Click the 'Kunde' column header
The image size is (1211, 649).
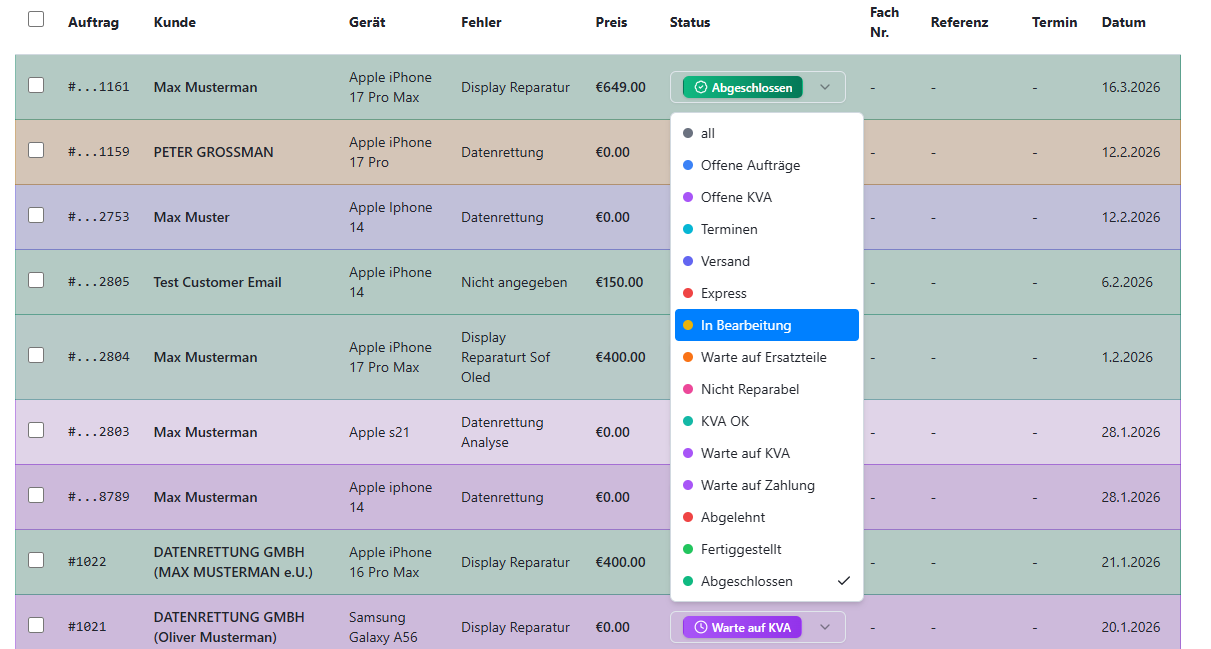(175, 22)
